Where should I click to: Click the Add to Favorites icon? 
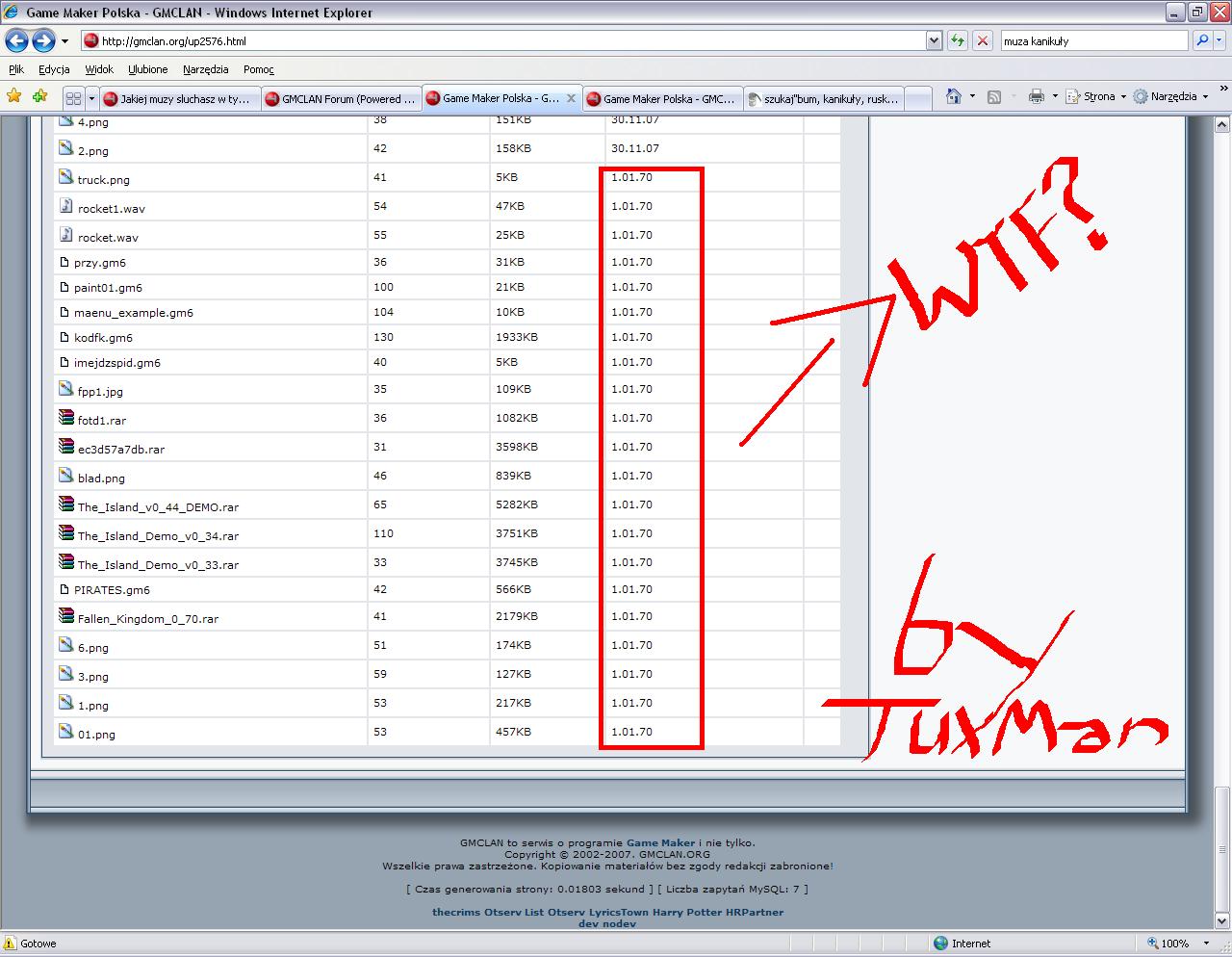(39, 96)
